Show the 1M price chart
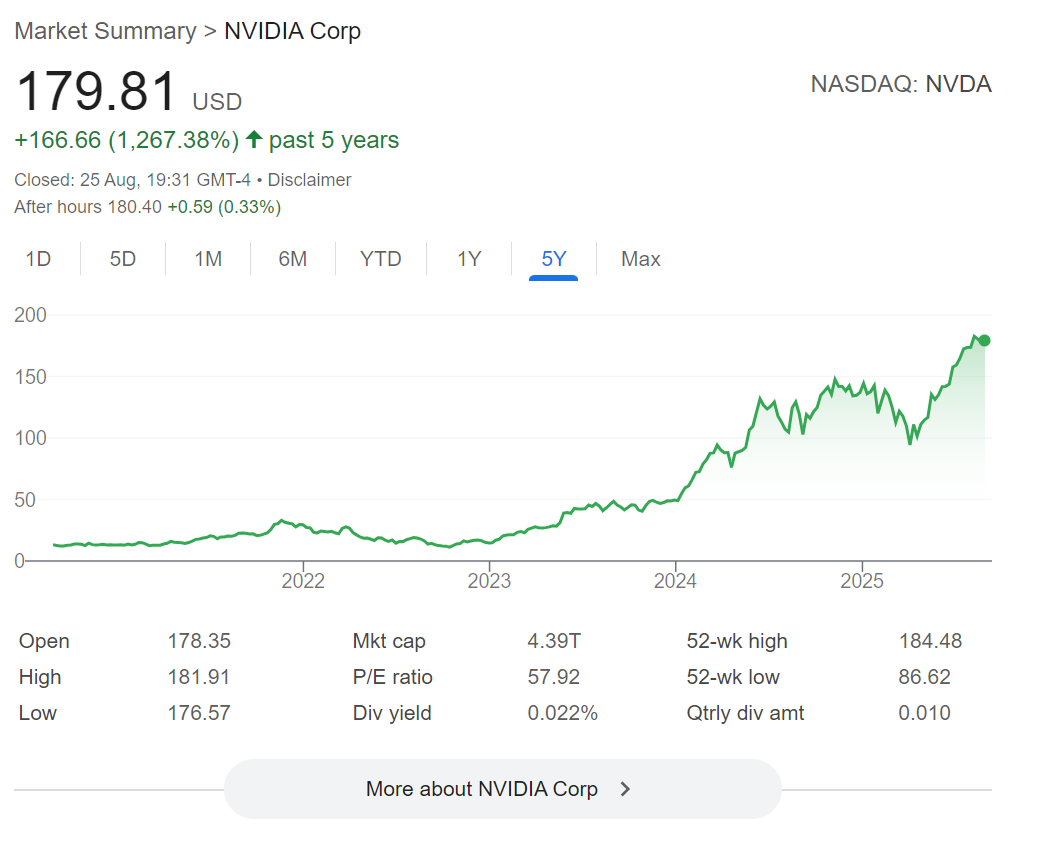The width and height of the screenshot is (1046, 858). [x=208, y=259]
